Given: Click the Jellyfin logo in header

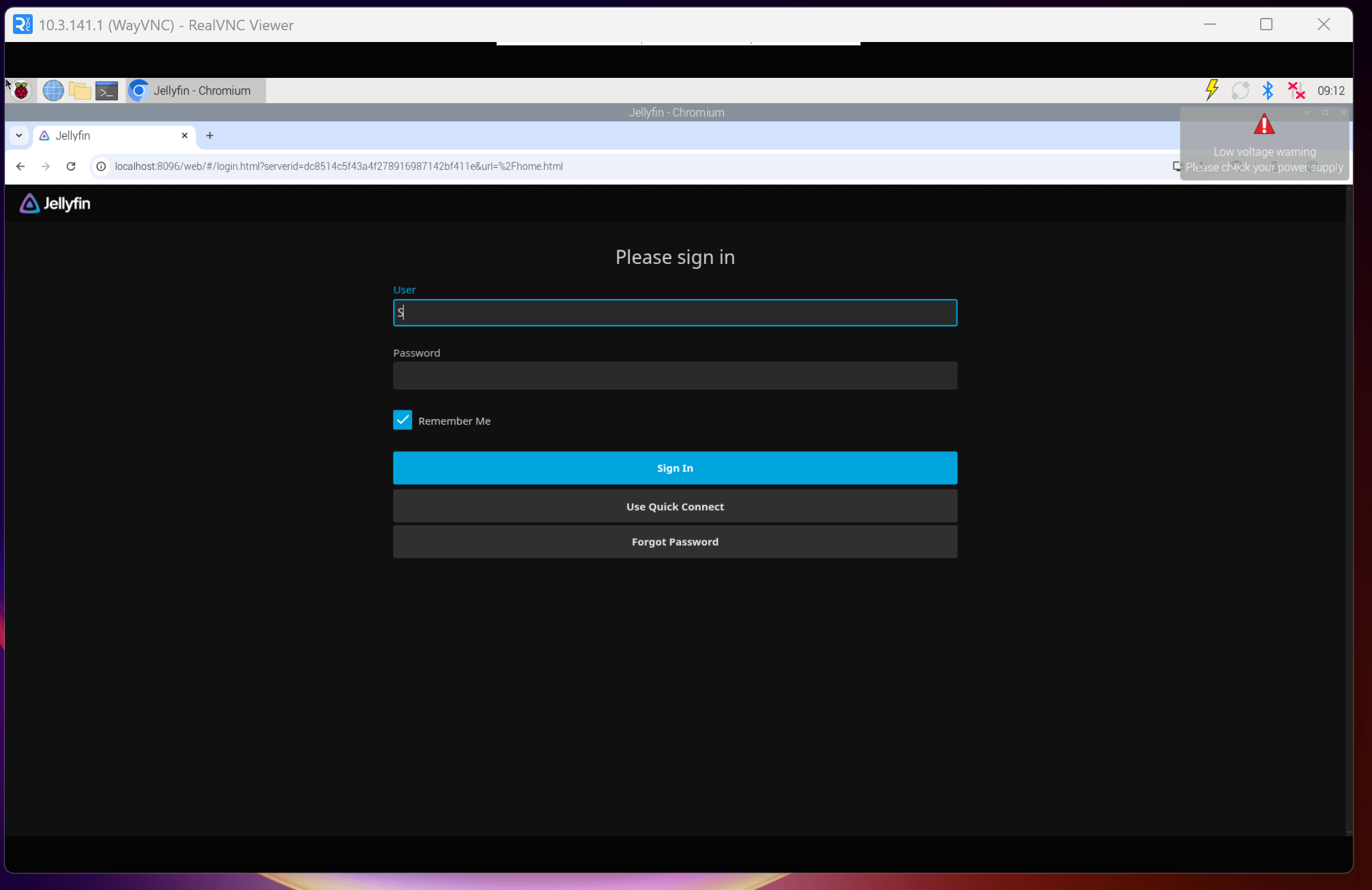Looking at the screenshot, I should pyautogui.click(x=55, y=203).
